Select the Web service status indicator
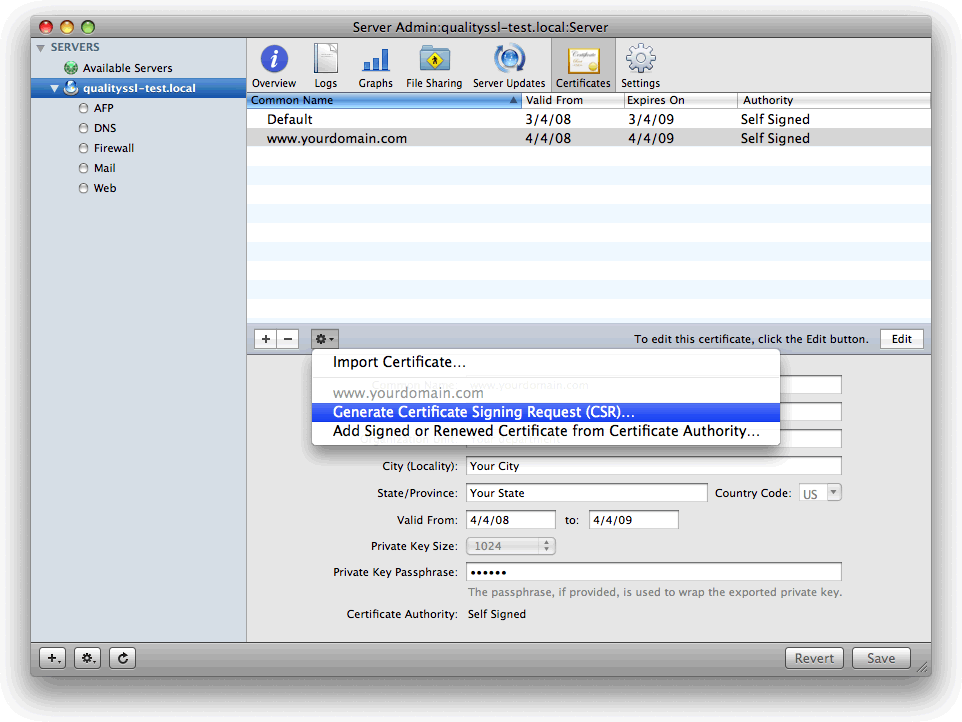962x722 pixels. click(83, 188)
